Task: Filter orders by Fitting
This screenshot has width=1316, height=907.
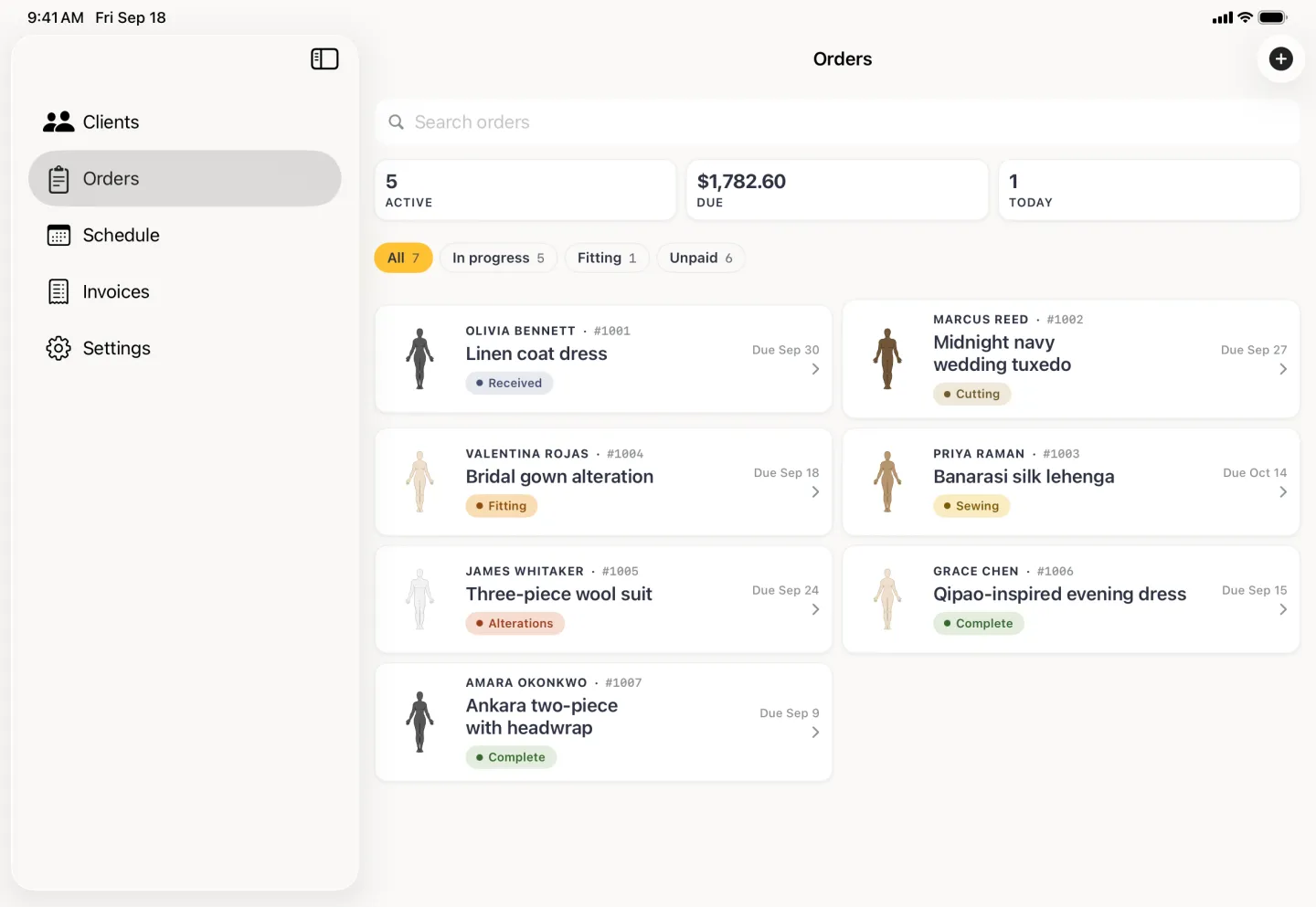Action: 607,258
